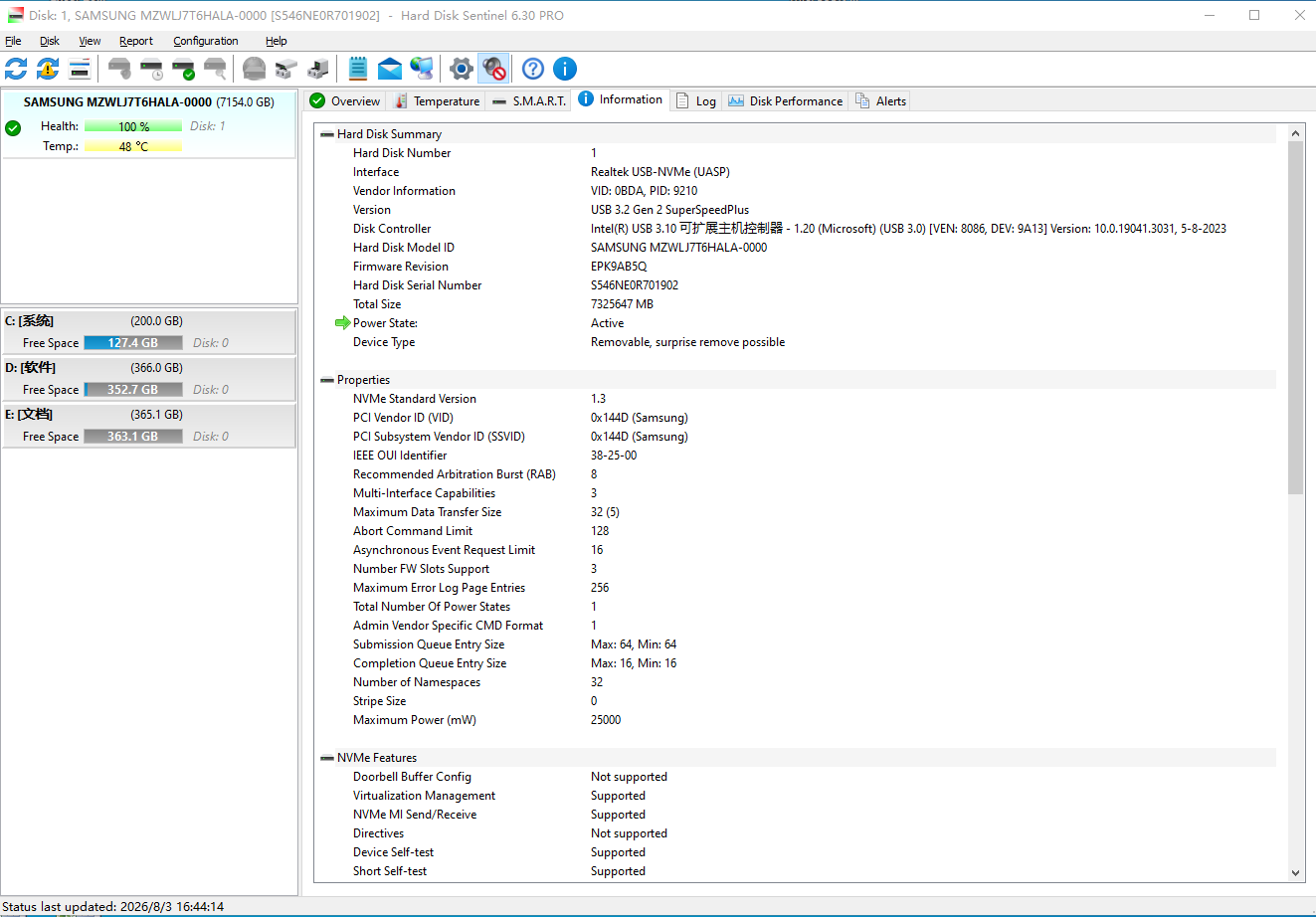Click the Status last updated text
1316x917 pixels.
click(113, 907)
